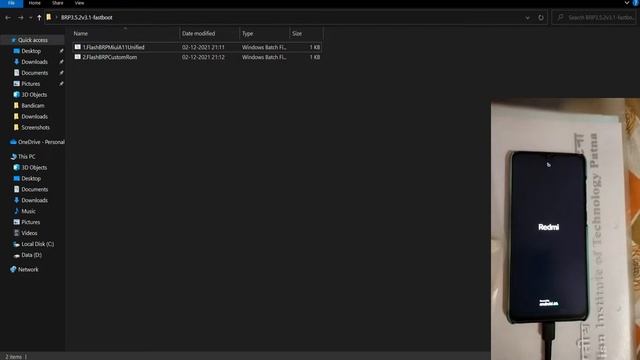This screenshot has width=640, height=360.
Task: Open Videos under This PC
Action: point(29,233)
